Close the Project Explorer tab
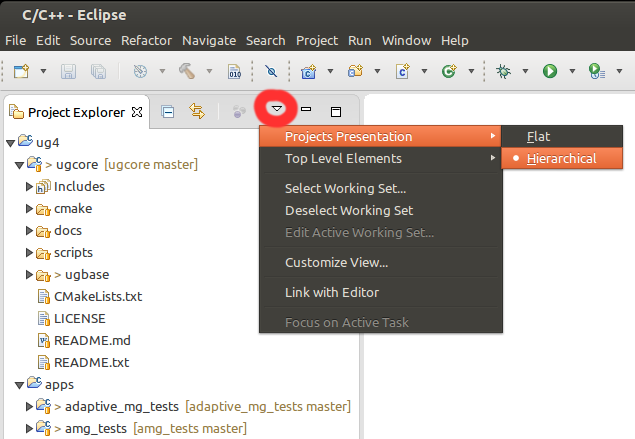The width and height of the screenshot is (635, 439). coord(137,112)
